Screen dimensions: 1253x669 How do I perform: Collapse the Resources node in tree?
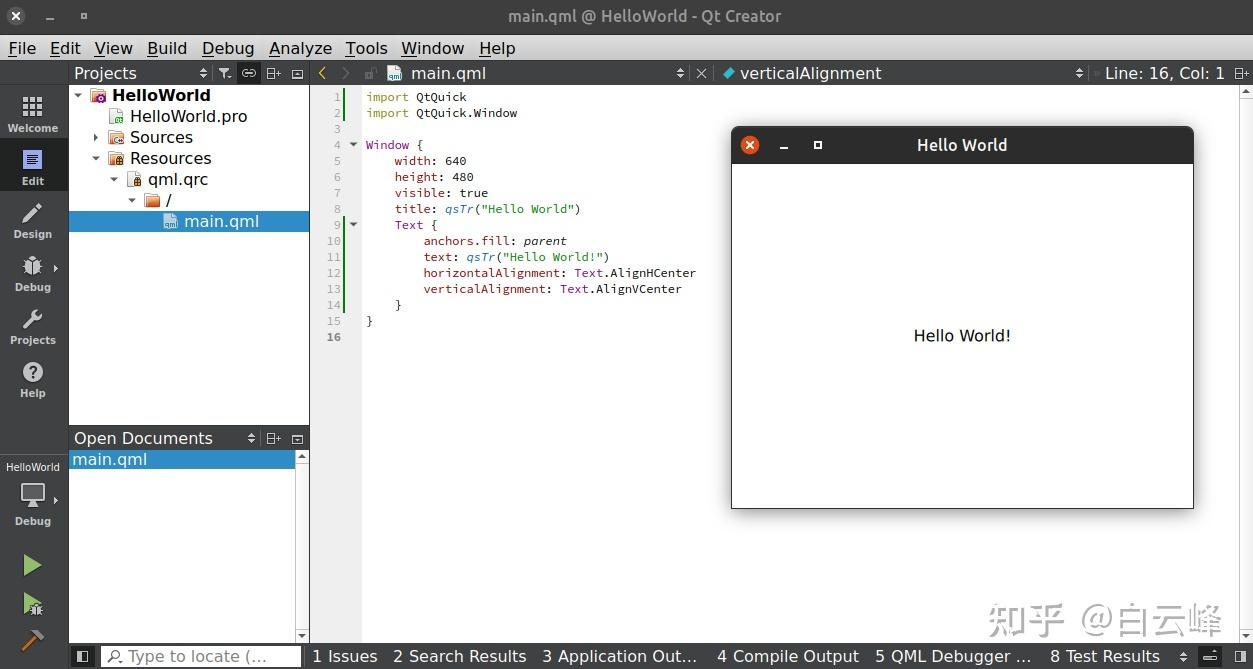coord(96,159)
